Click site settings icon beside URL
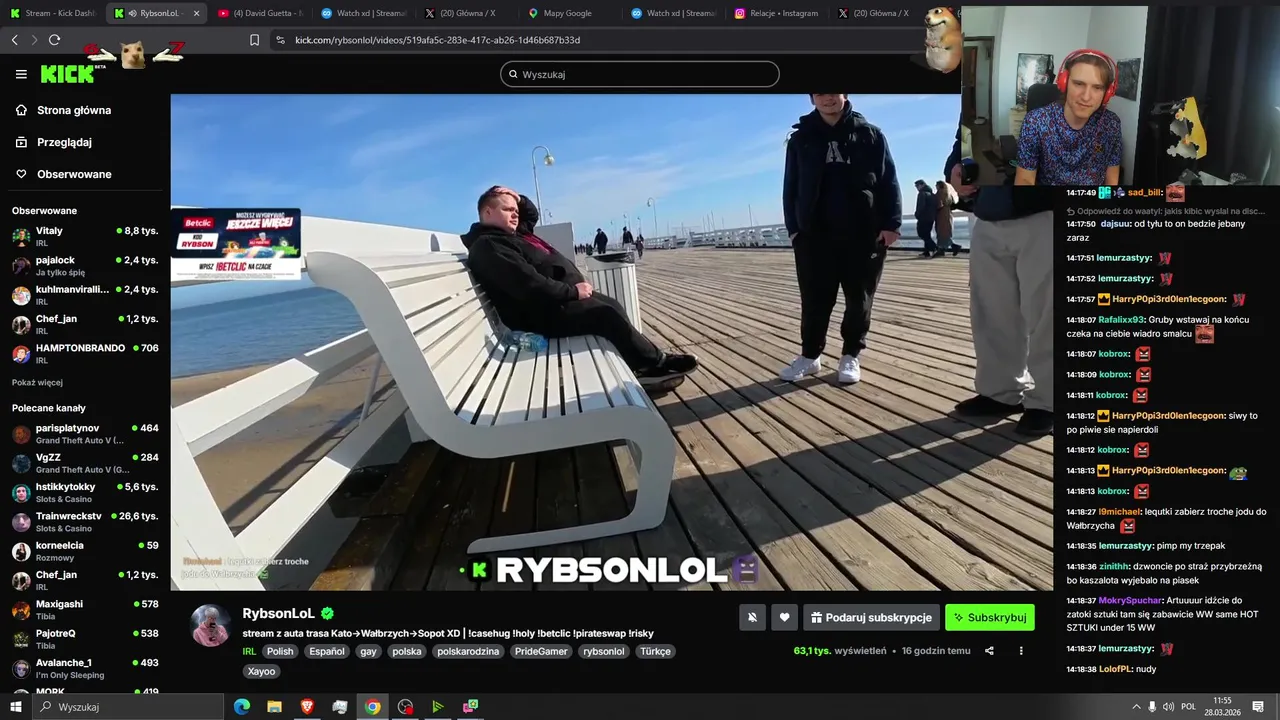 [x=280, y=40]
